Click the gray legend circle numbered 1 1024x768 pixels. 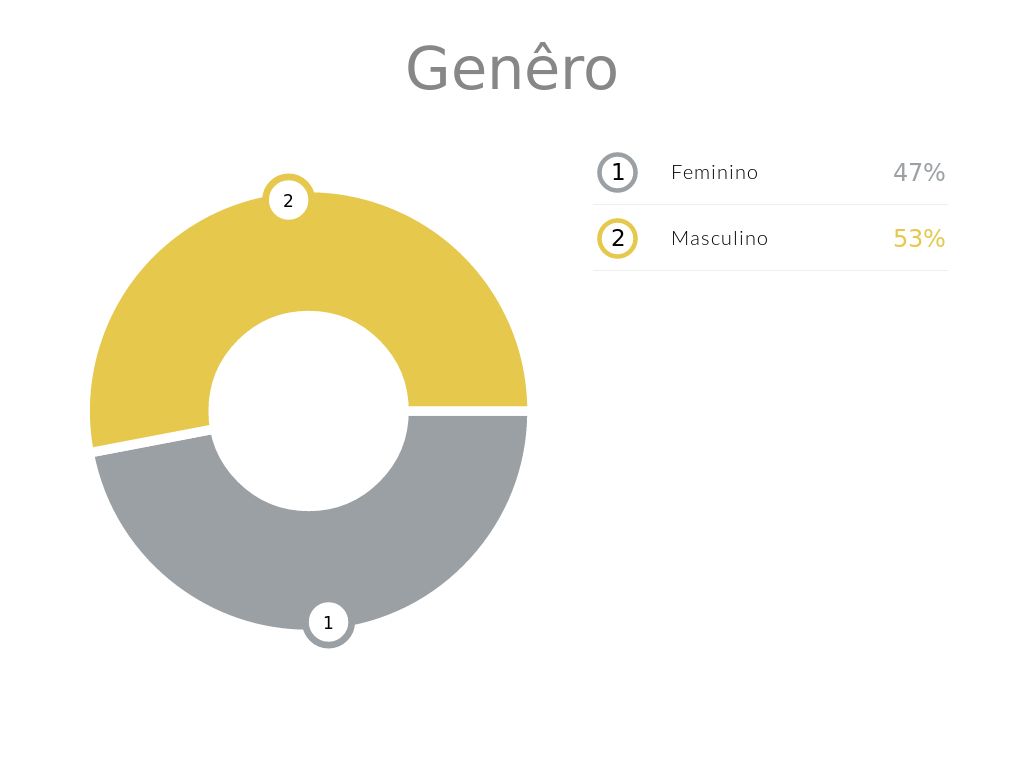618,172
